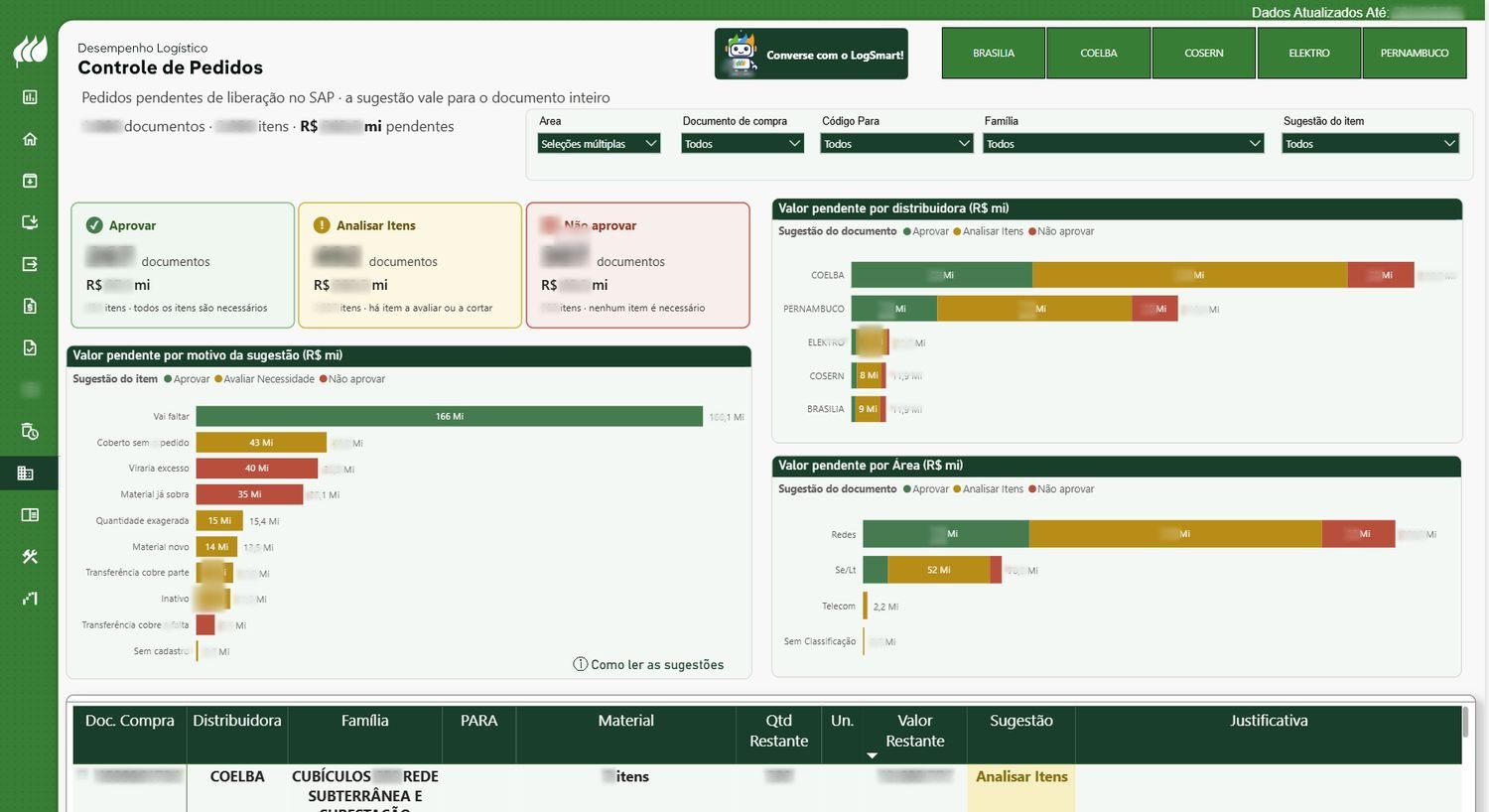This screenshot has height=812, width=1489.
Task: Open the archive box sidebar icon
Action: tap(30, 181)
